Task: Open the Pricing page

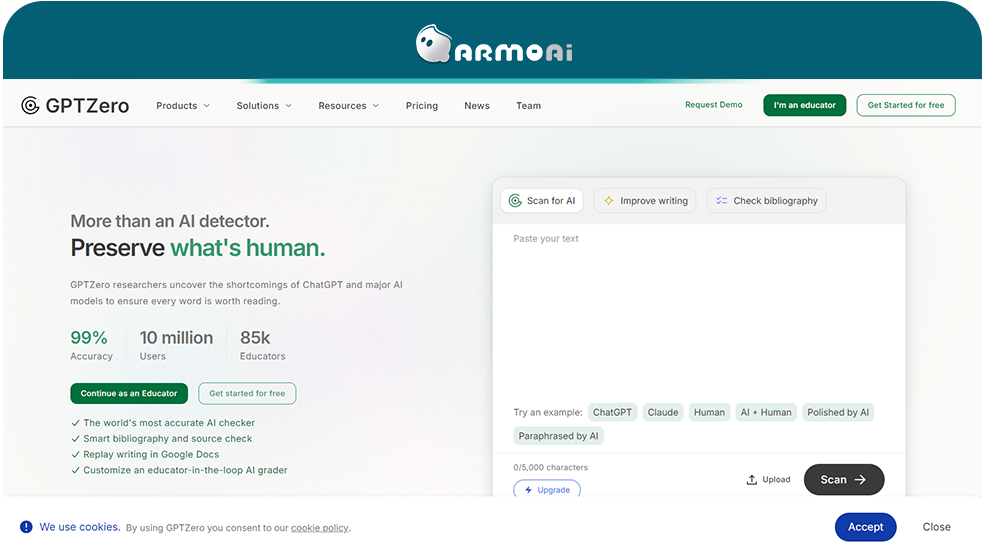Action: pyautogui.click(x=422, y=106)
